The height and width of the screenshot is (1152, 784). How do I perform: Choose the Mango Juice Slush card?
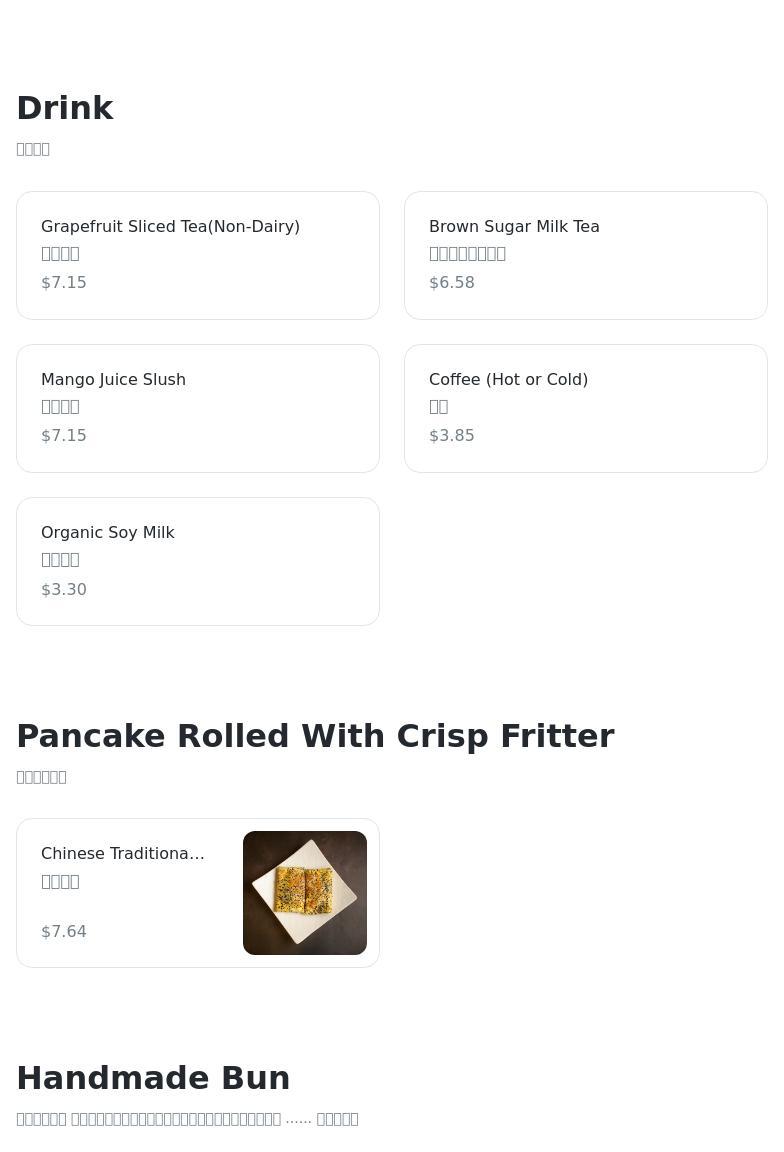pyautogui.click(x=197, y=408)
